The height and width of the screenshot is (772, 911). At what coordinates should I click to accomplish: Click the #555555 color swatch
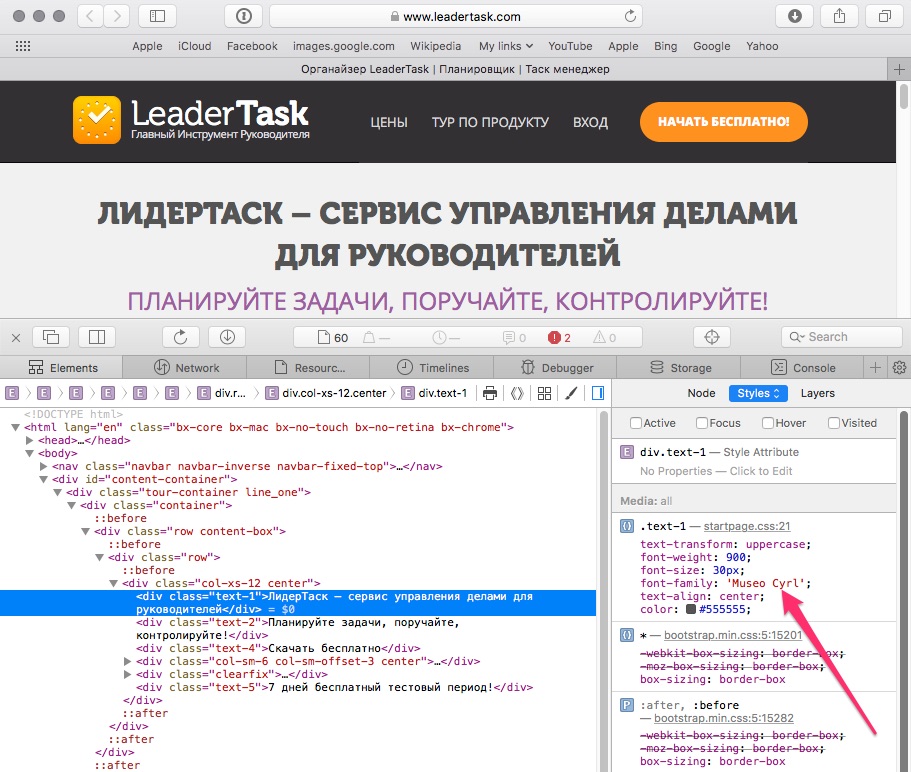tap(691, 609)
